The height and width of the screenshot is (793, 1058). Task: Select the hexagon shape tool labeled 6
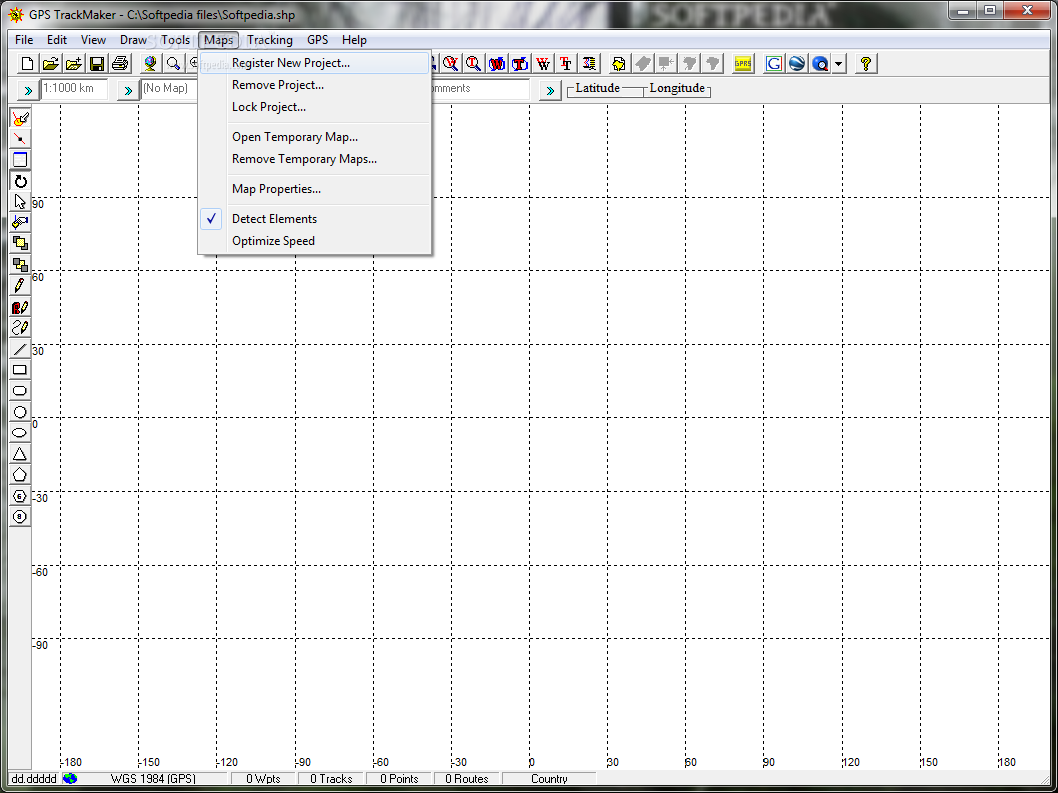pos(20,496)
